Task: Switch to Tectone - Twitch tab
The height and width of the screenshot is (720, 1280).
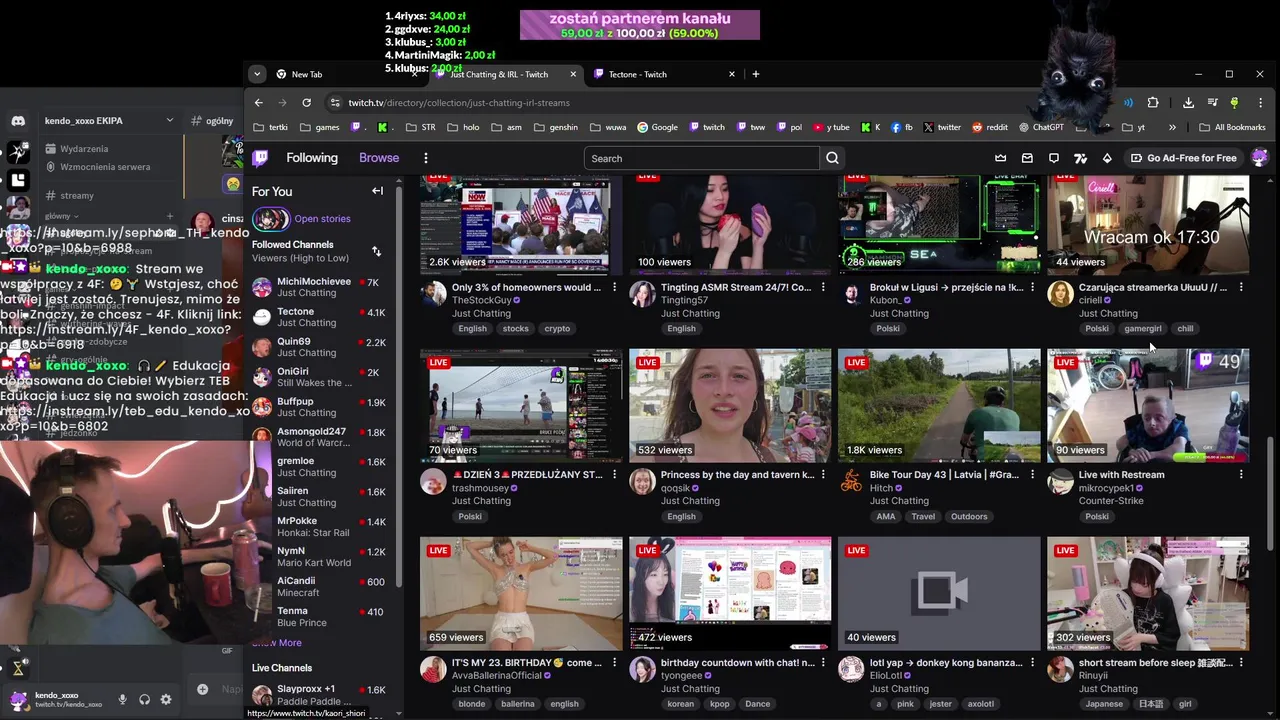Action: [x=663, y=74]
